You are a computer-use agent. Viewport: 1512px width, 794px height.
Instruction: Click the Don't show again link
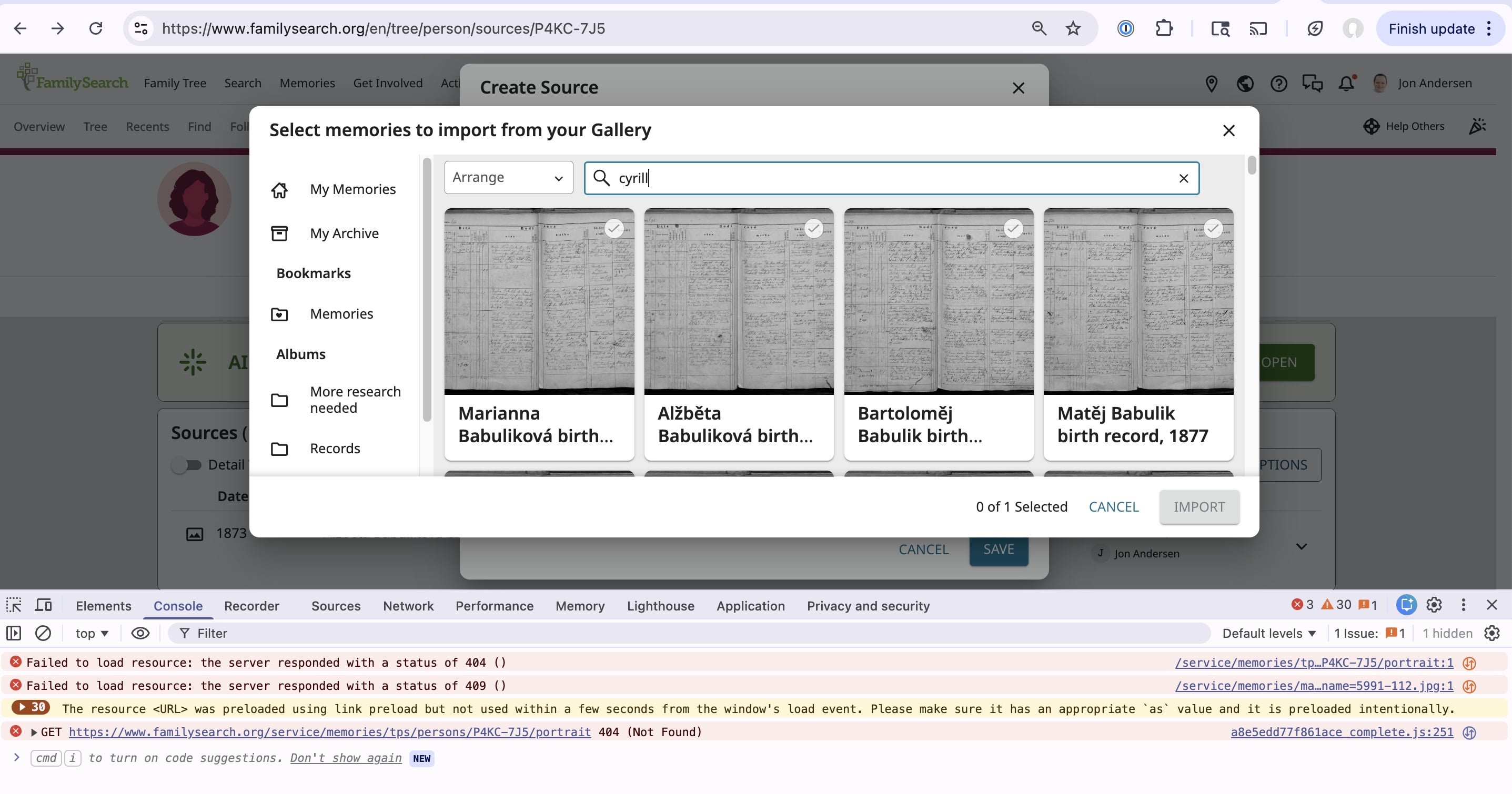click(346, 758)
